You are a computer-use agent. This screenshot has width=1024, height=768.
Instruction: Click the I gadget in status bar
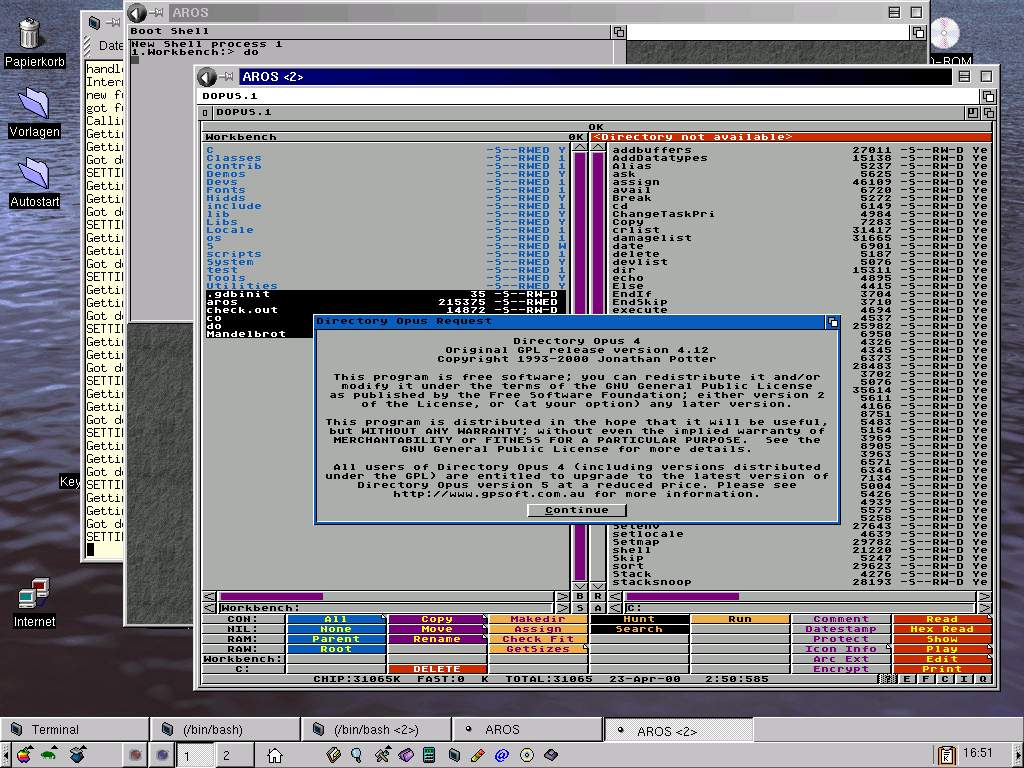pos(964,679)
